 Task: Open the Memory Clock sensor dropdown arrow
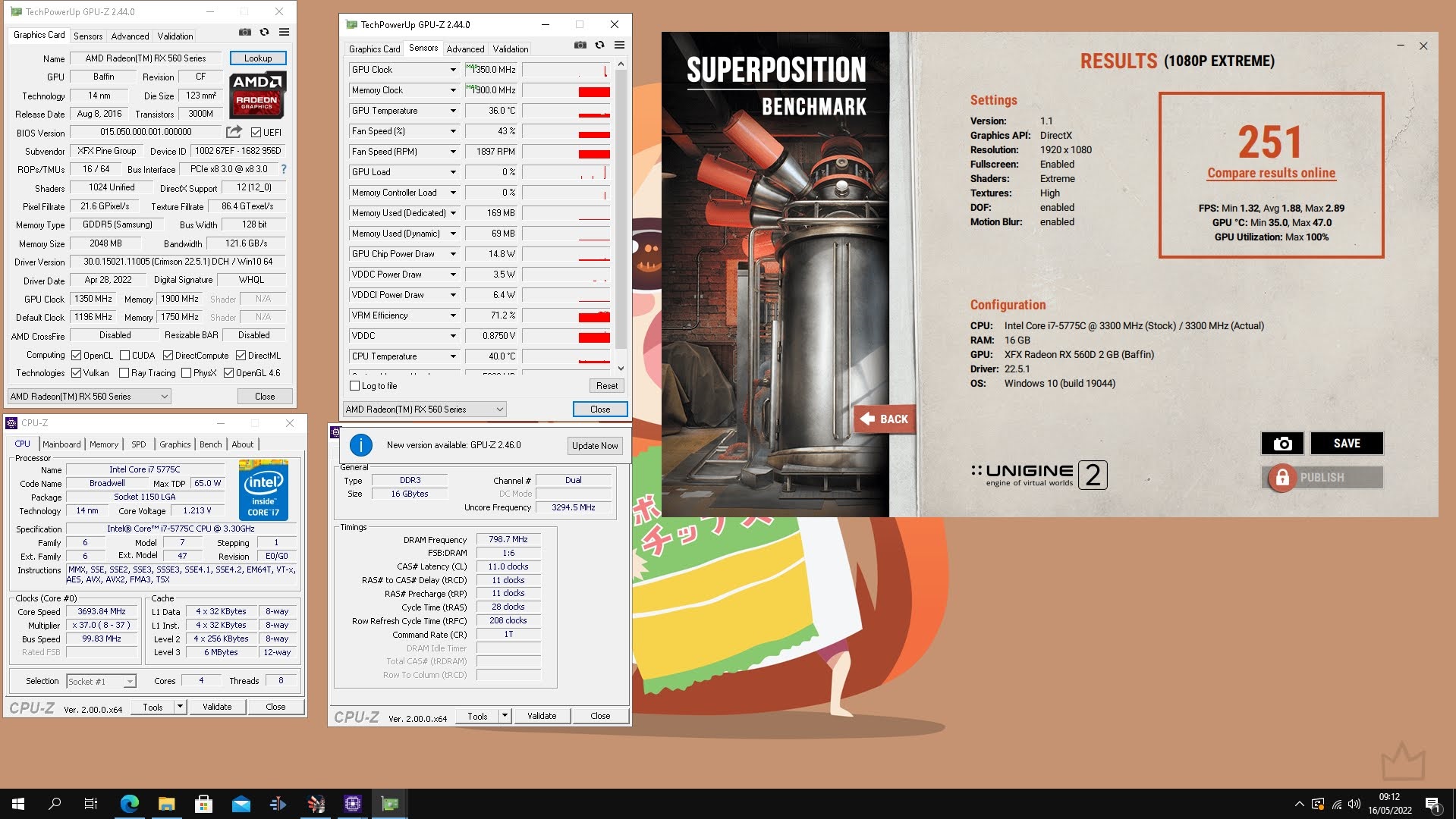click(453, 90)
